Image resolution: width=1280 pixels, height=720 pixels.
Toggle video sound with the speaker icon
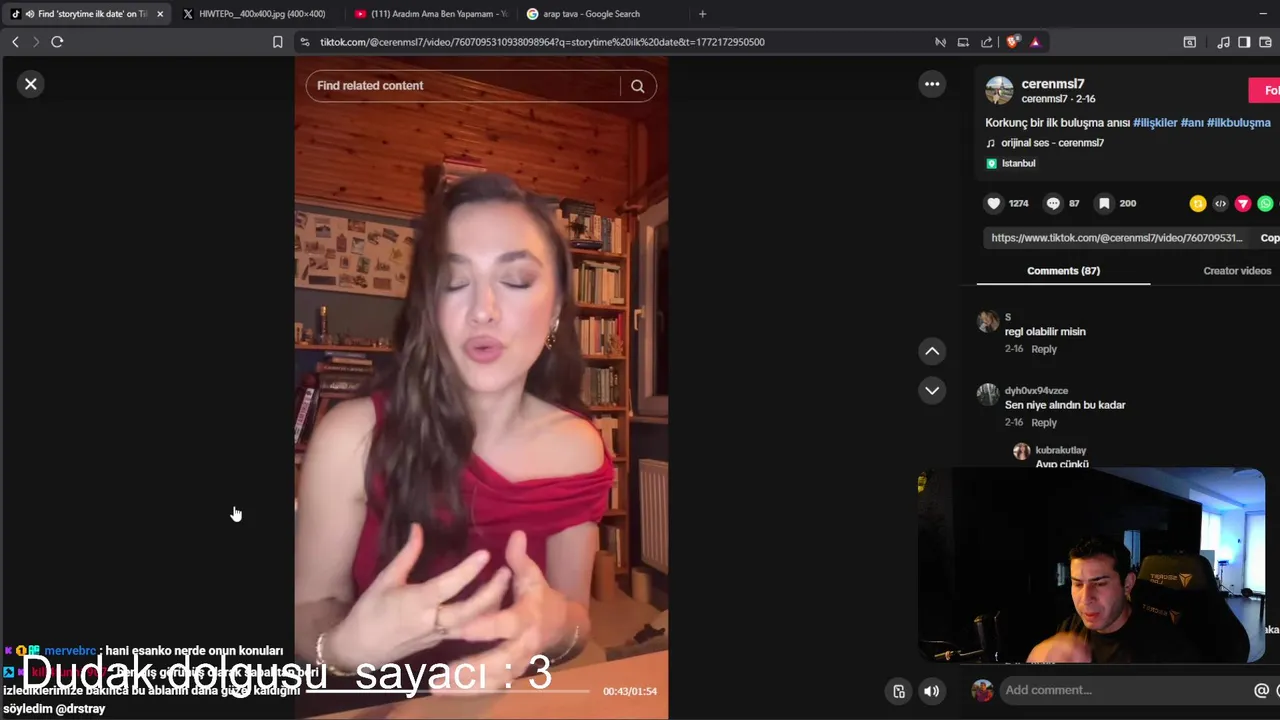click(931, 691)
